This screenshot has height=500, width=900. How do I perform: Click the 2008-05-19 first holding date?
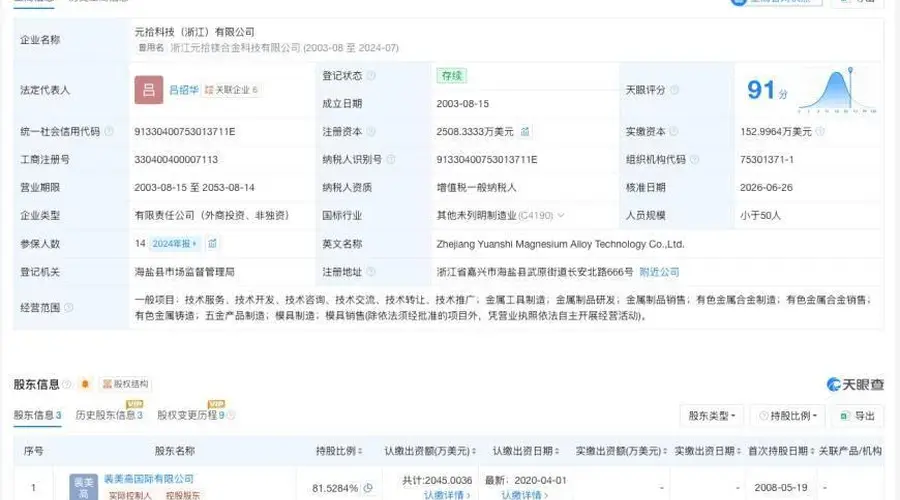pyautogui.click(x=781, y=487)
